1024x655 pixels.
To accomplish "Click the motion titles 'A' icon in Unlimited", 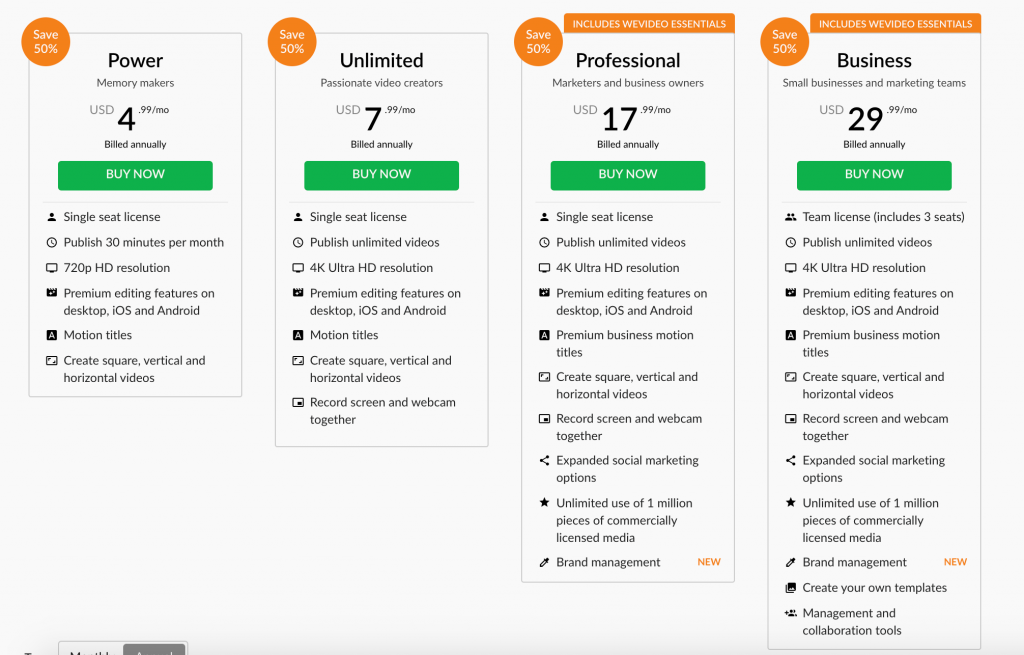I will pos(298,335).
